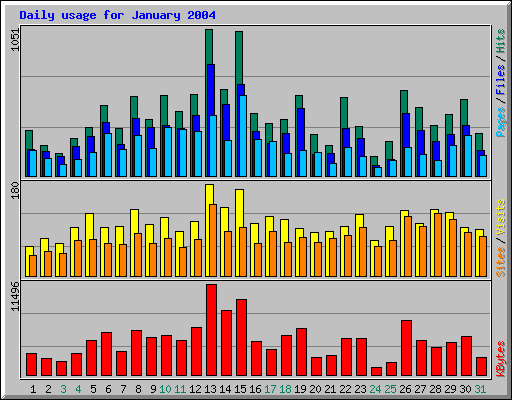The image size is (512, 400).
Task: Click the 'Daily usage for January 2004' title
Action: coord(117,15)
